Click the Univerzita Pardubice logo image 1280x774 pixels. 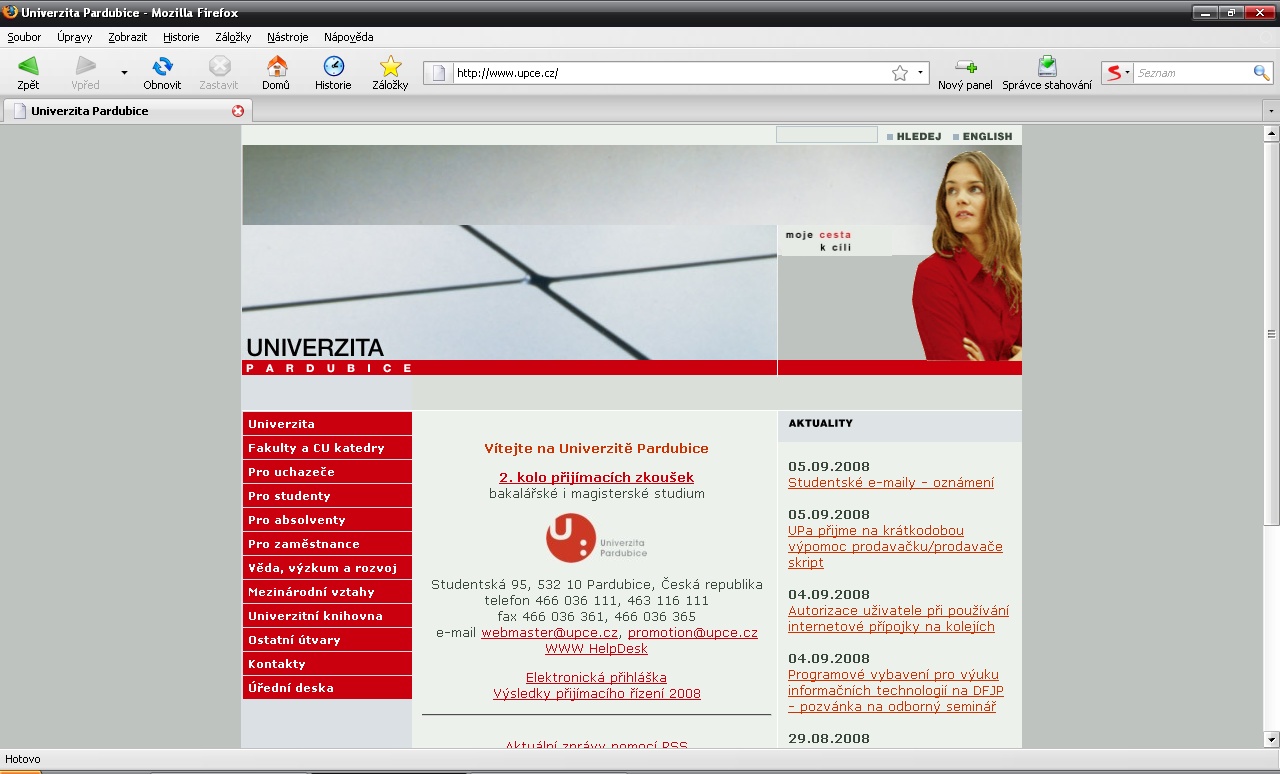tap(596, 538)
